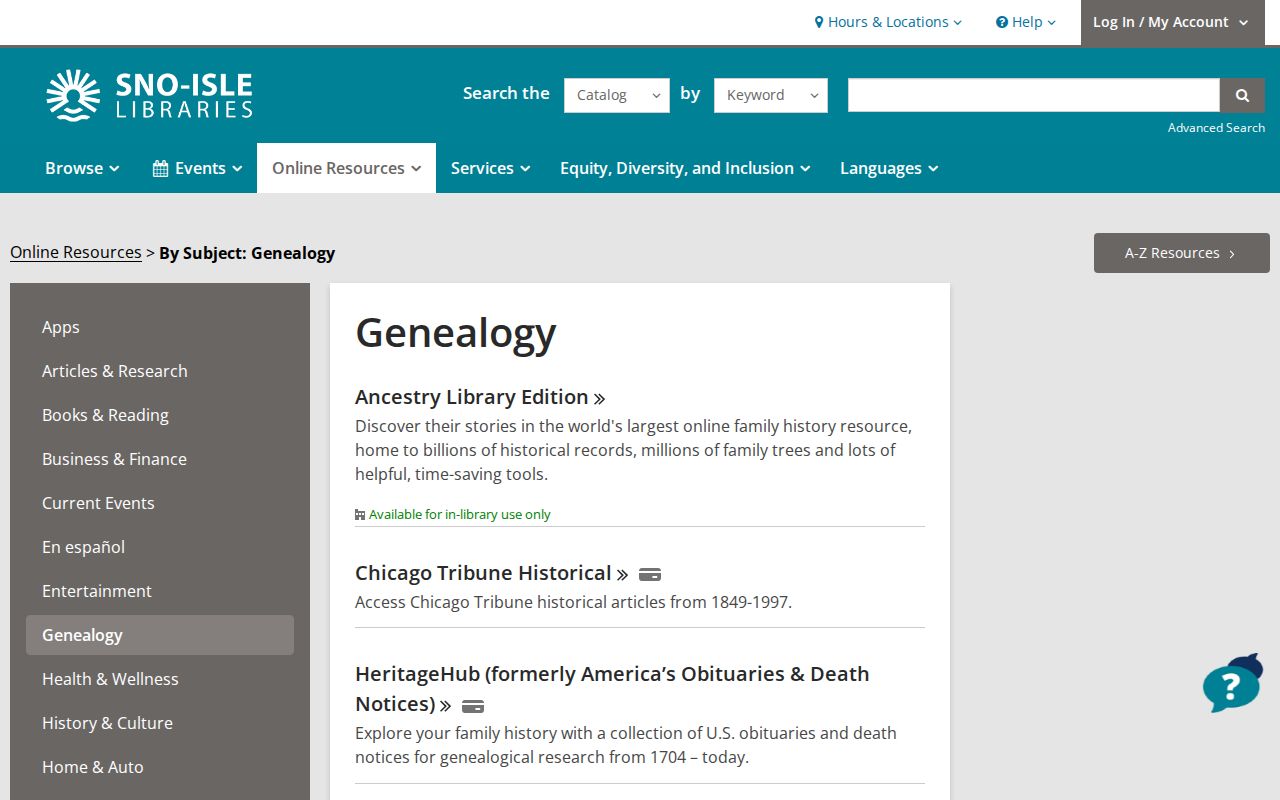Click the location pin icon by Hours
The width and height of the screenshot is (1280, 800).
click(819, 22)
